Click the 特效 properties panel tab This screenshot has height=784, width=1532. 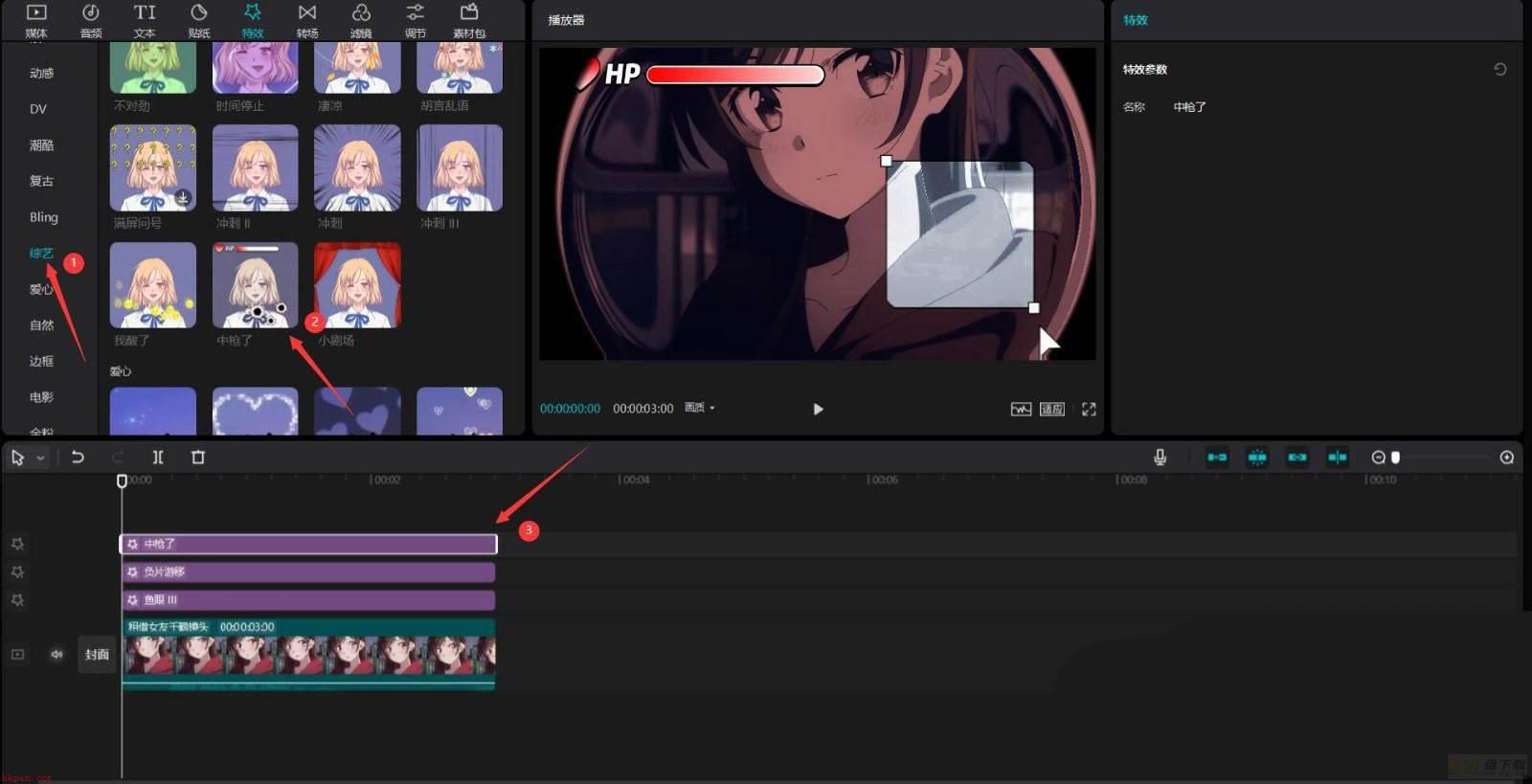point(1136,20)
